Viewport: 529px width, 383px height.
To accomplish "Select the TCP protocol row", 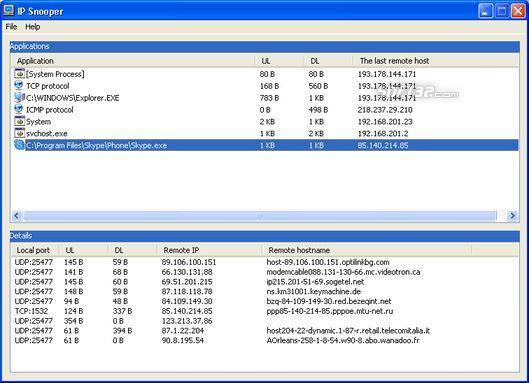I will click(265, 86).
